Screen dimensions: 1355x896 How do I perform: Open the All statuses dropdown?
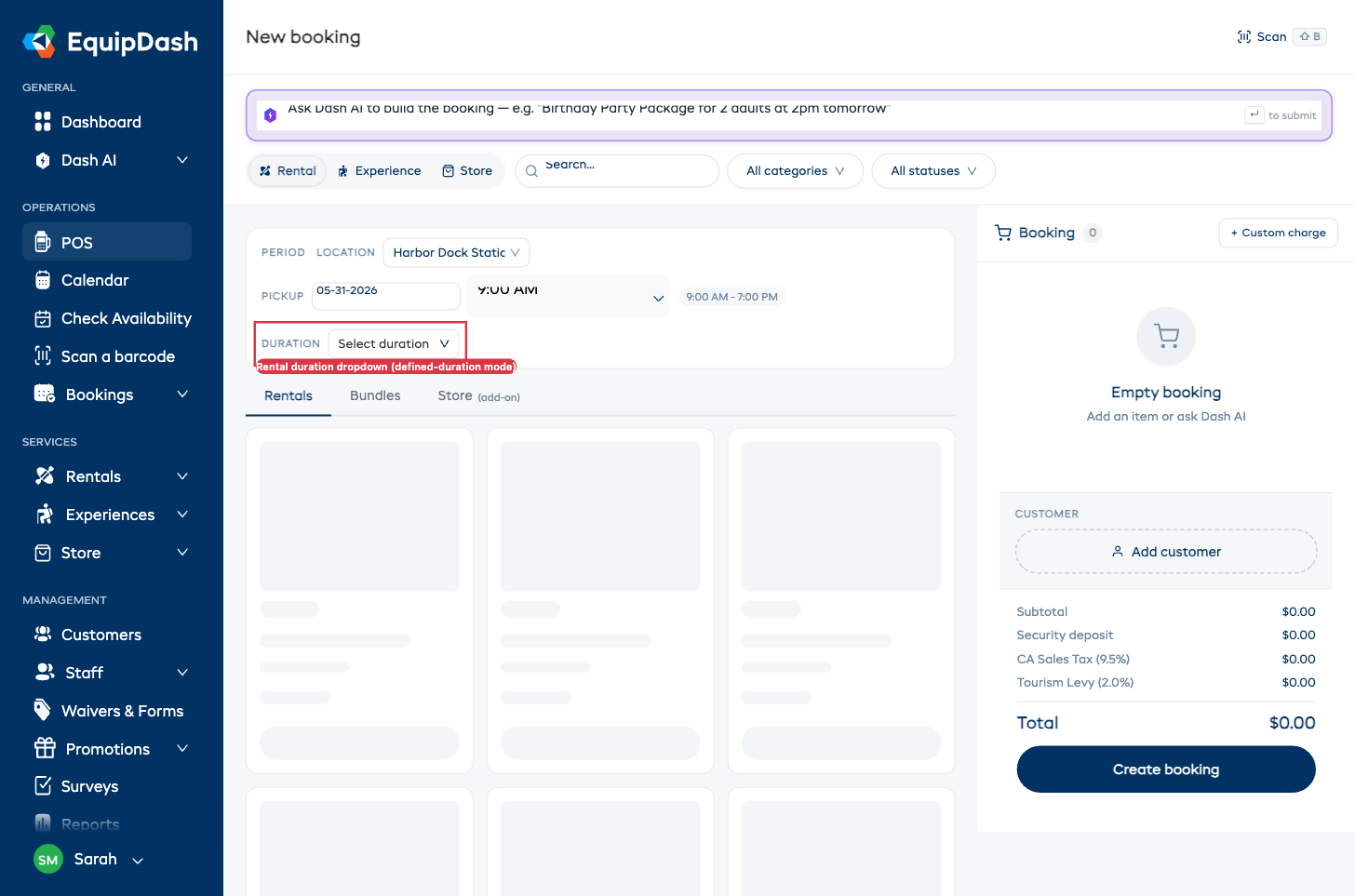(933, 171)
